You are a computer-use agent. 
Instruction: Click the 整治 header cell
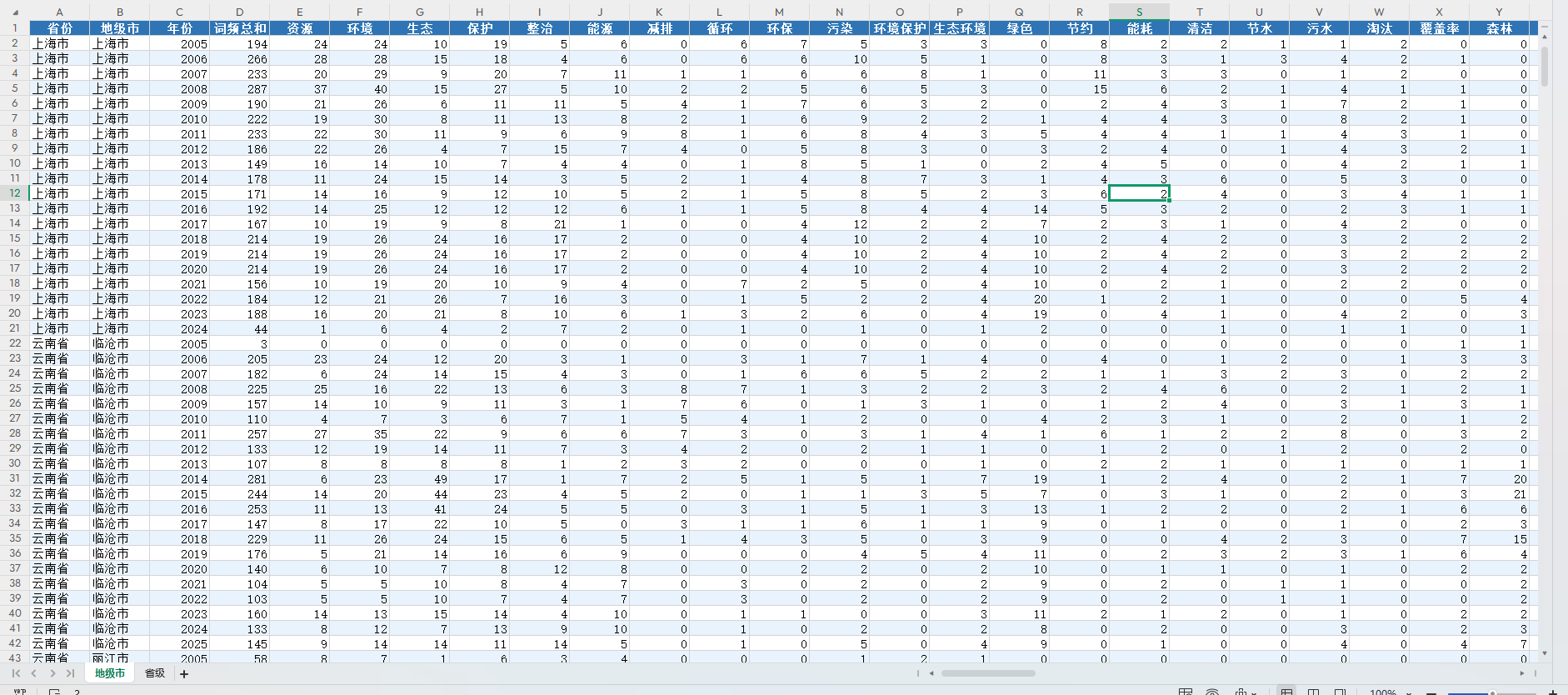(x=539, y=28)
